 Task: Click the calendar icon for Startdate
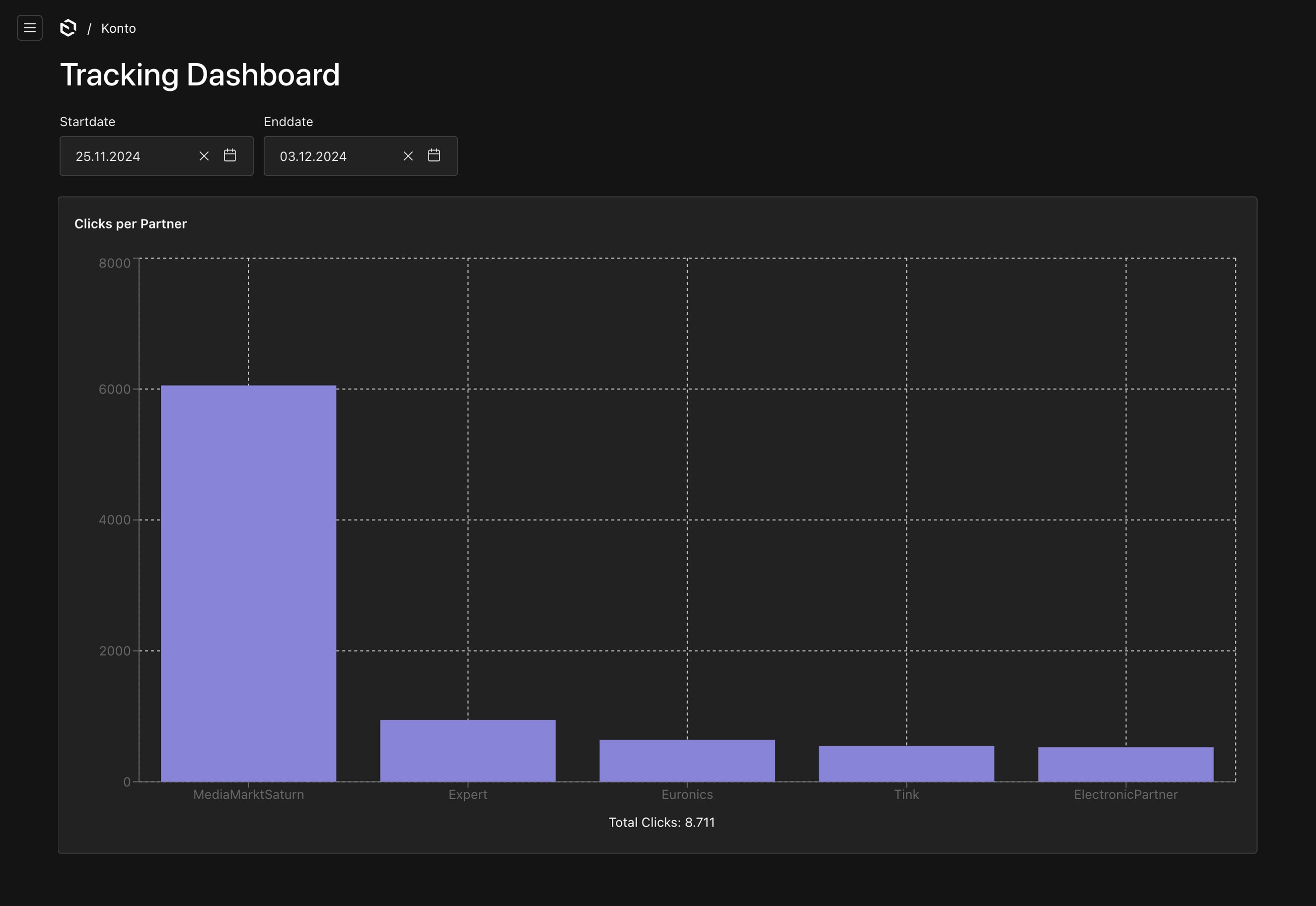click(231, 155)
